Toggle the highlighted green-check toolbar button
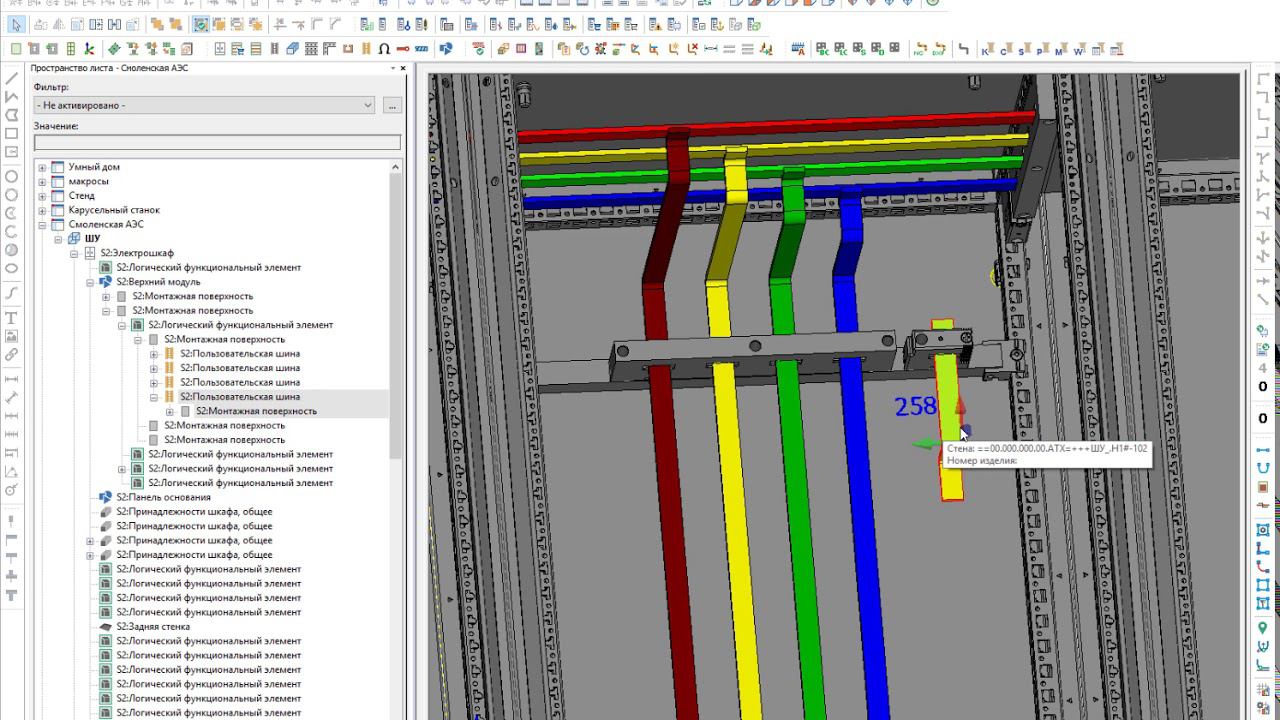Viewport: 1280px width, 720px height. [x=201, y=25]
